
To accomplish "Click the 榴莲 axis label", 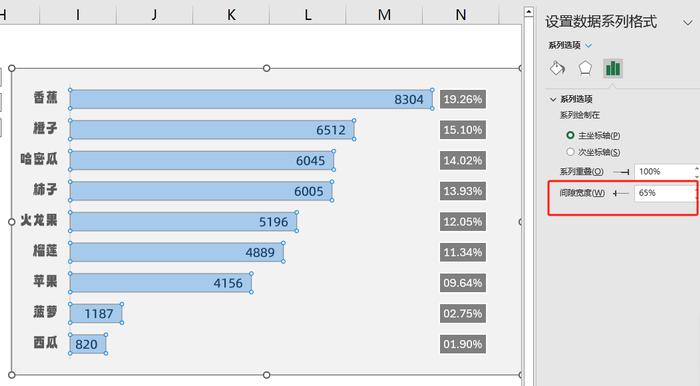I will tap(46, 250).
